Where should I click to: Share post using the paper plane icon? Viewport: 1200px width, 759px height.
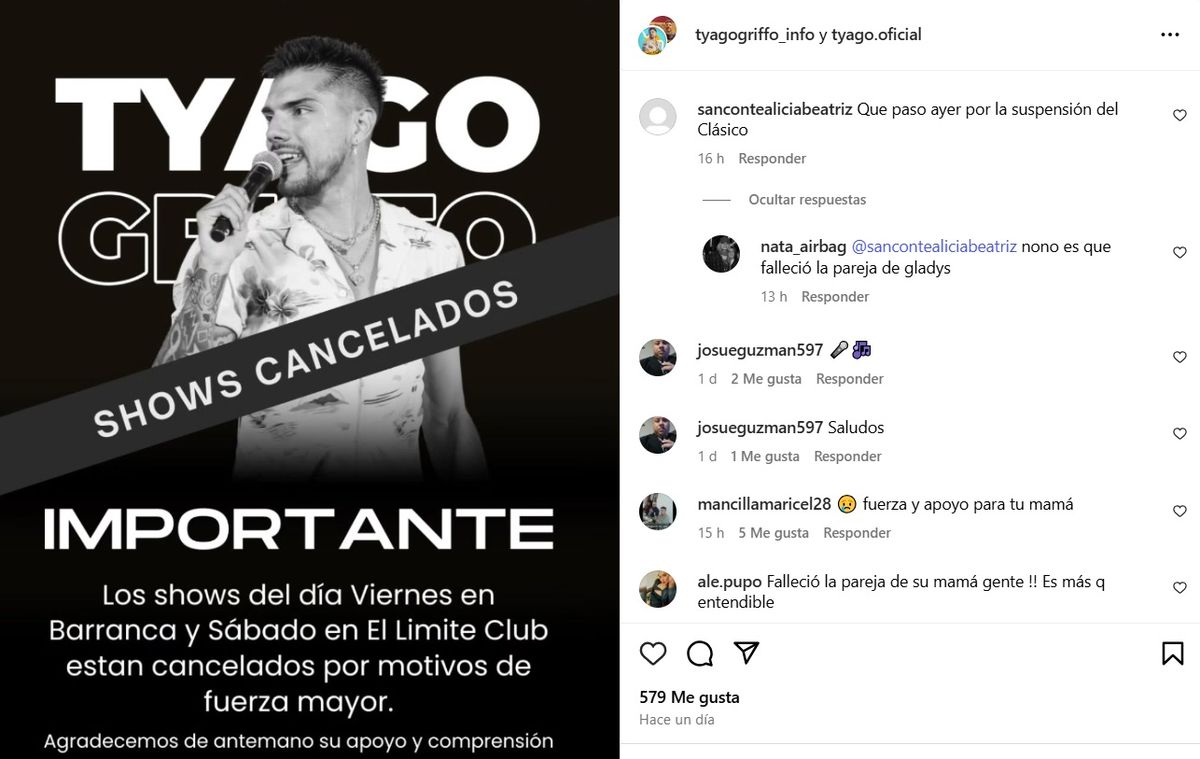pyautogui.click(x=746, y=653)
